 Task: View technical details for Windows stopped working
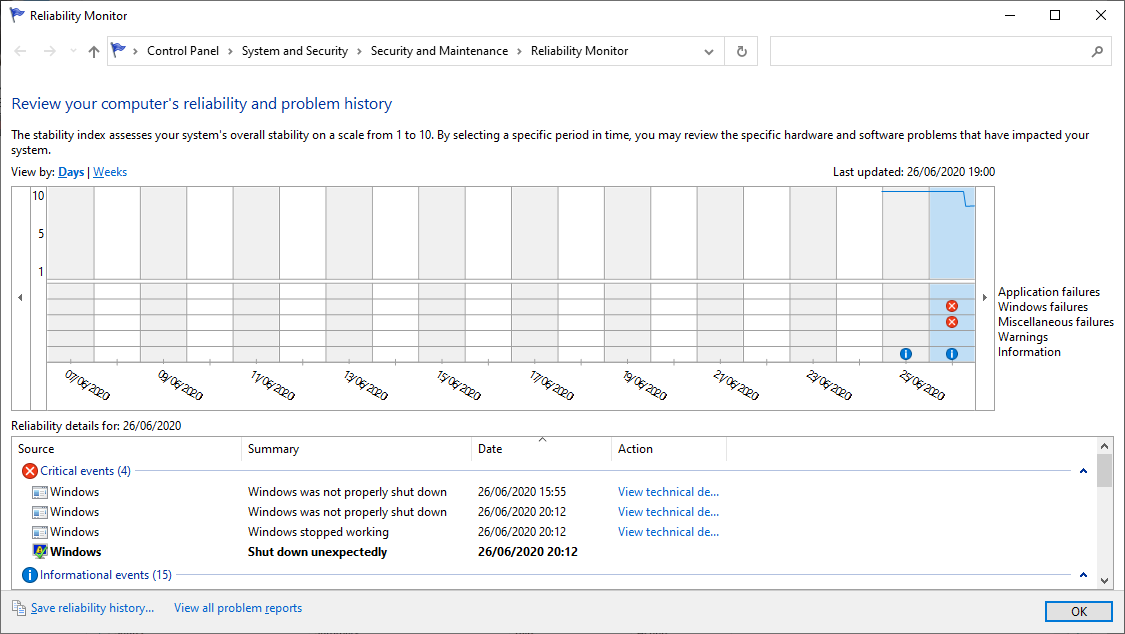pyautogui.click(x=668, y=532)
